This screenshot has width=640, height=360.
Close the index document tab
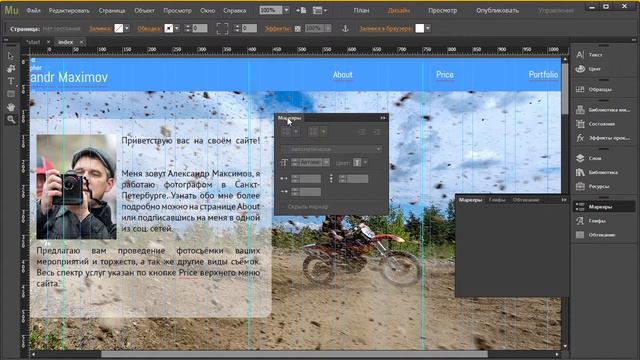(81, 42)
